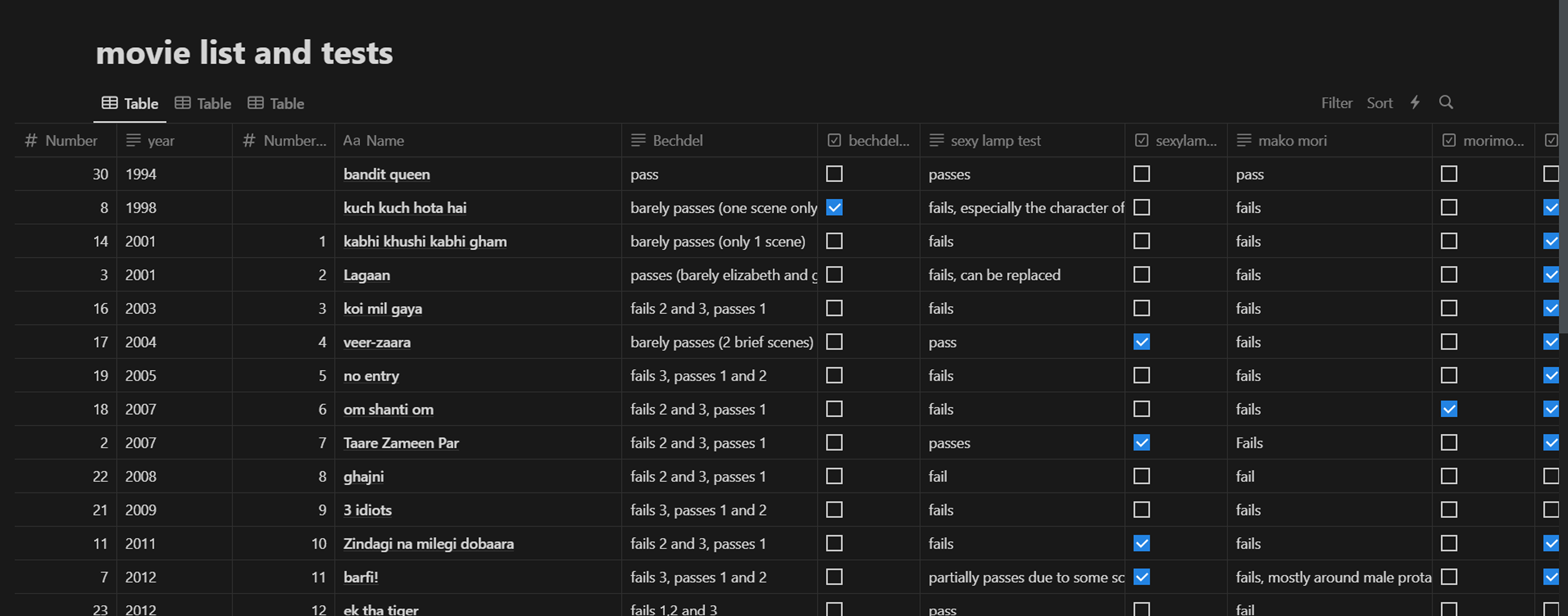Image resolution: width=1568 pixels, height=616 pixels.
Task: Click the search magnifier icon
Action: point(1445,102)
